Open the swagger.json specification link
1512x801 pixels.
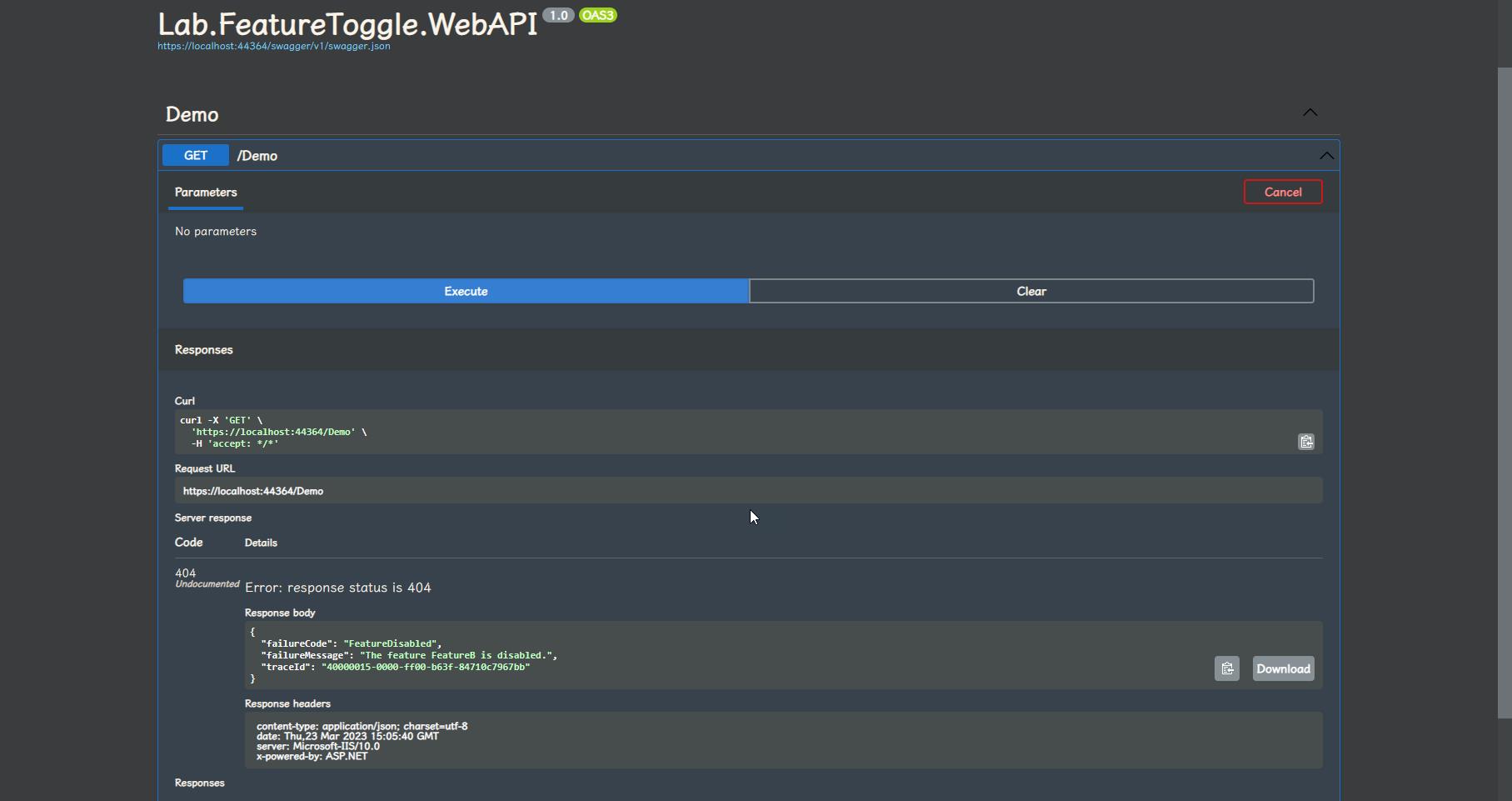point(273,46)
